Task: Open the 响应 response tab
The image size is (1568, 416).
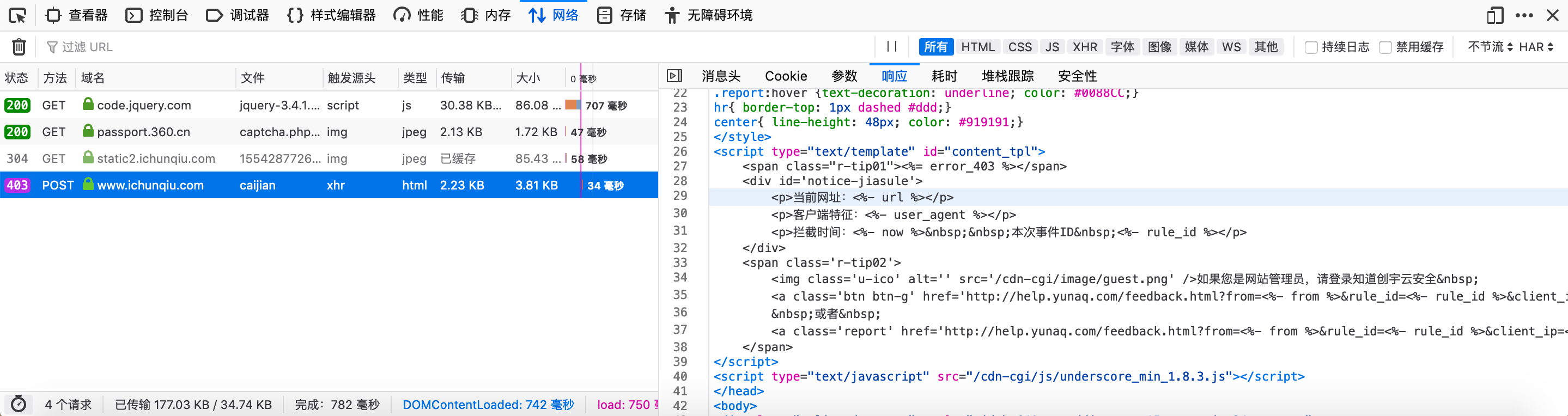Action: 894,76
